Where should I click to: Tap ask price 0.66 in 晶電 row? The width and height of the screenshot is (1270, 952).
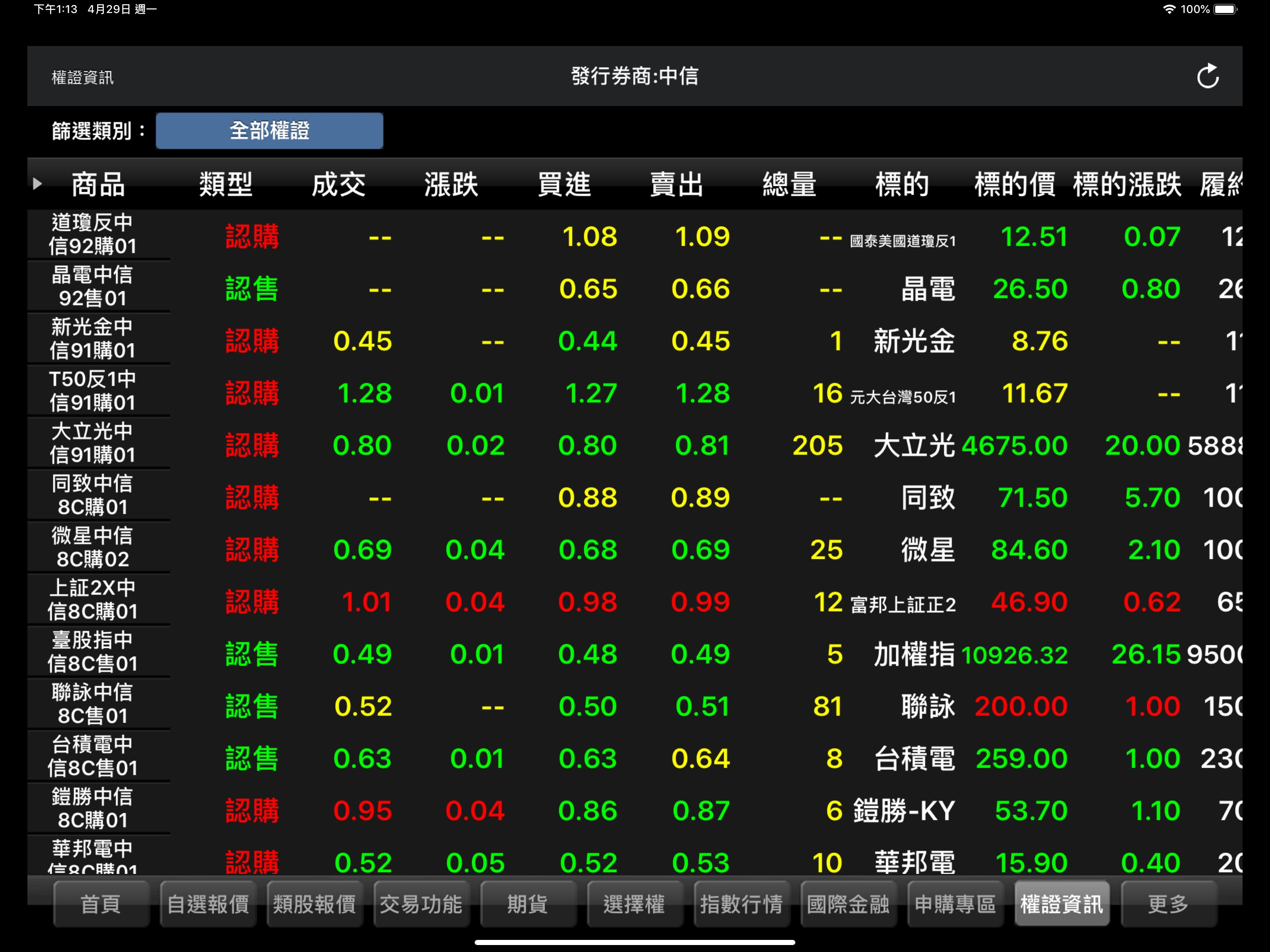[701, 290]
